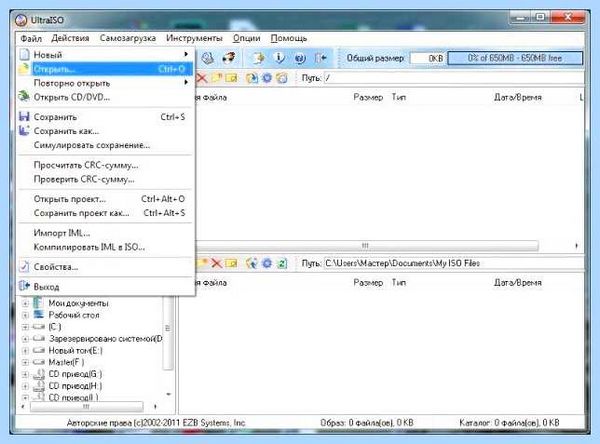The height and width of the screenshot is (444, 600).
Task: Click the green refresh icon in the lower pane toolbar
Action: coord(282,263)
